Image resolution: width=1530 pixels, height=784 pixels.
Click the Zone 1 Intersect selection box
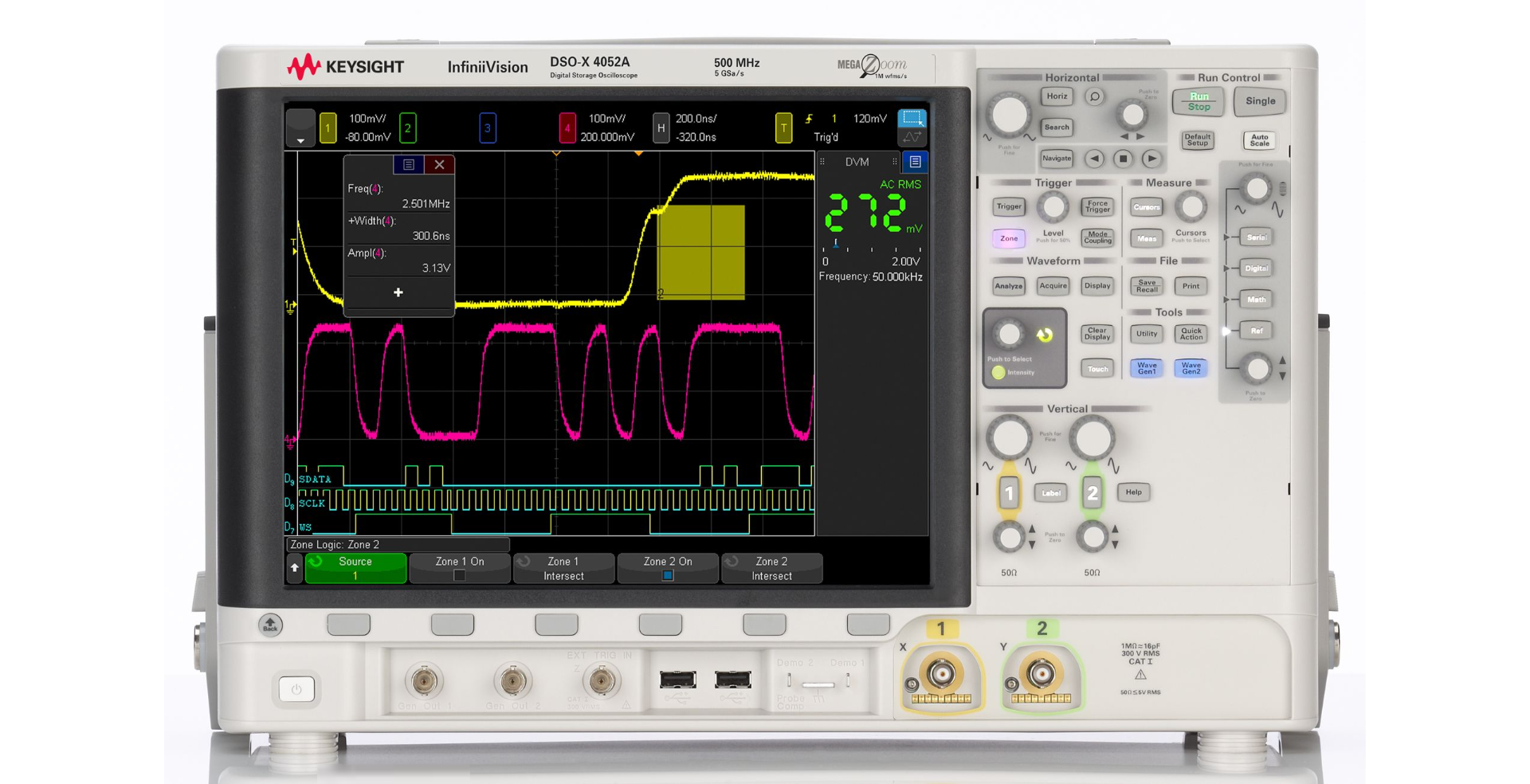[x=563, y=568]
